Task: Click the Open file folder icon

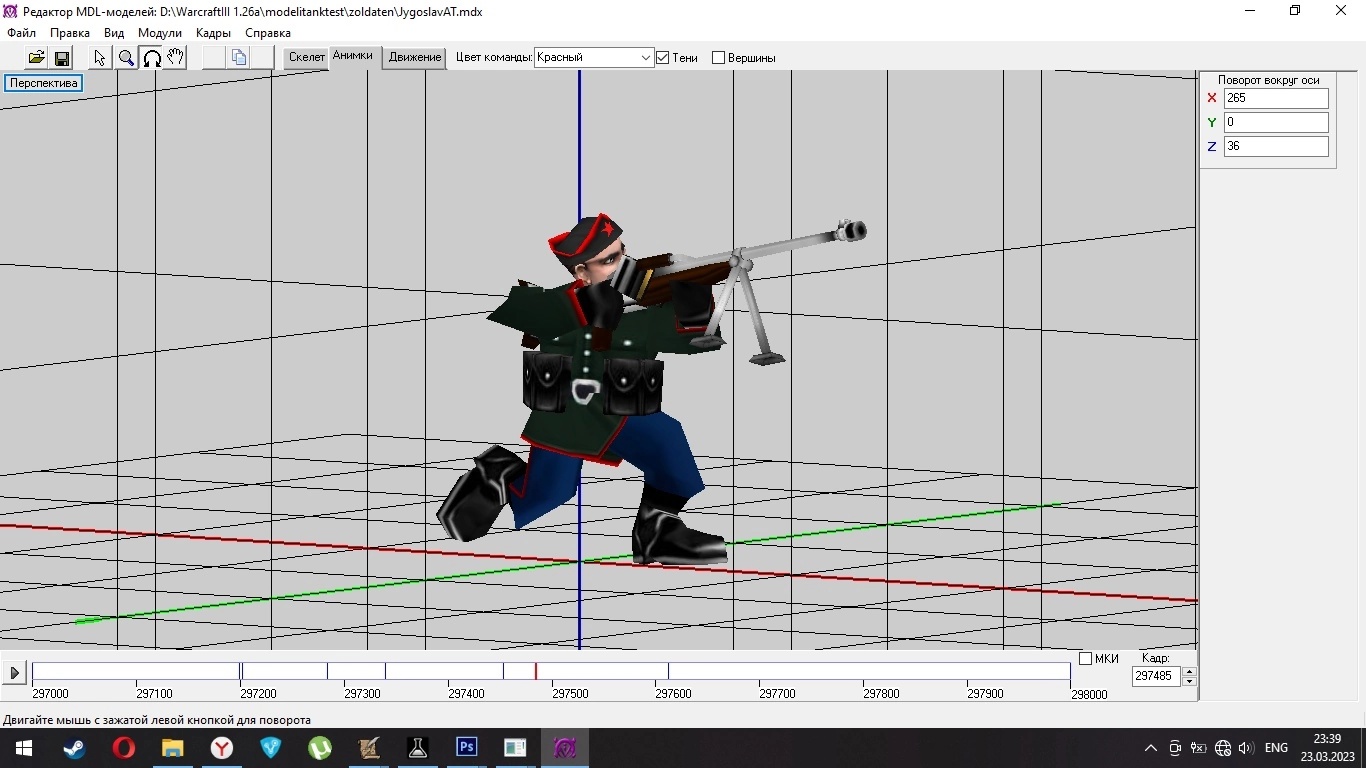Action: coord(36,58)
